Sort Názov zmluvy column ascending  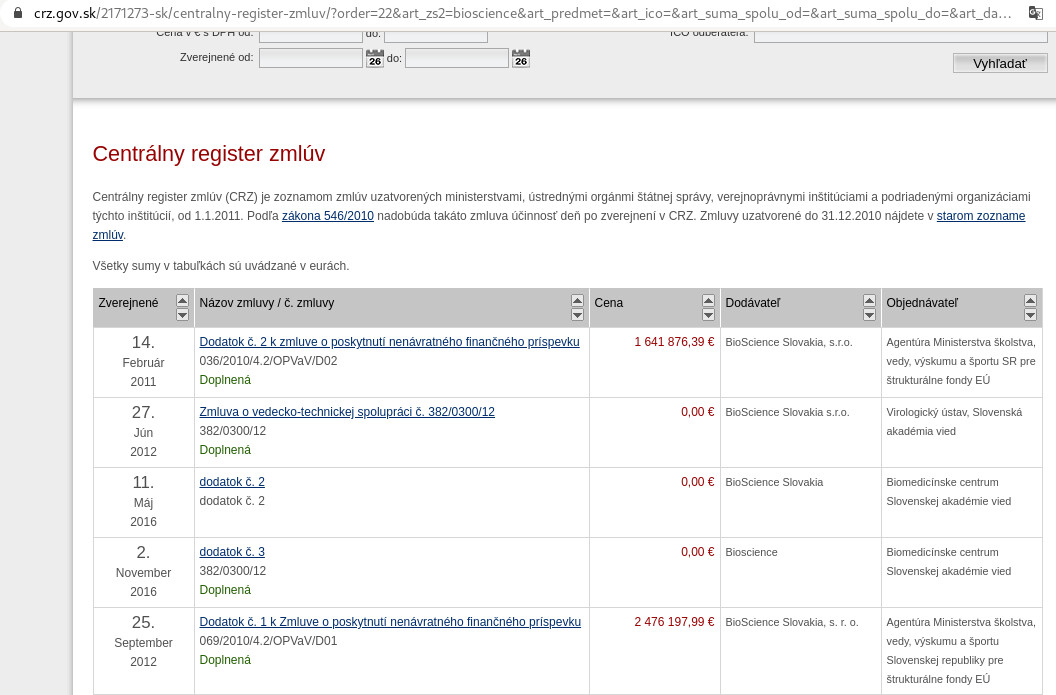577,301
